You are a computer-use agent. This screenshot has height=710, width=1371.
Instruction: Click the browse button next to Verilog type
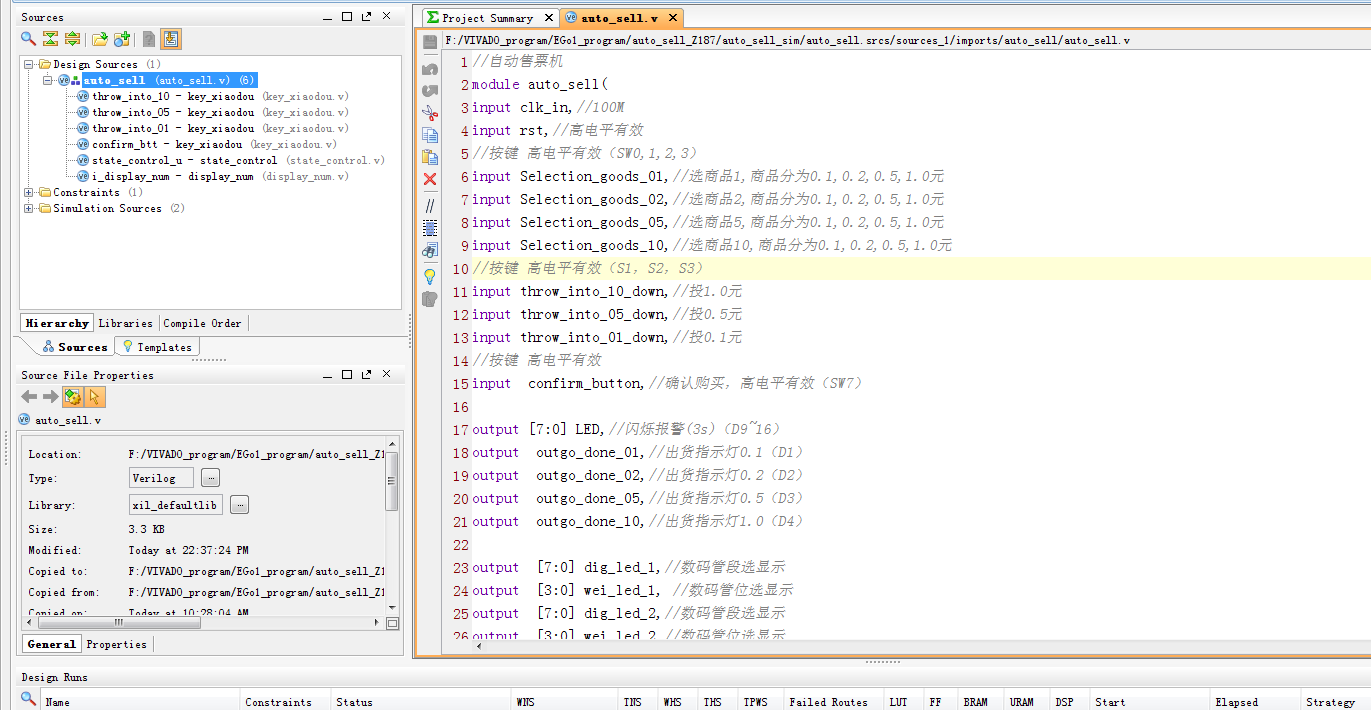(x=210, y=478)
